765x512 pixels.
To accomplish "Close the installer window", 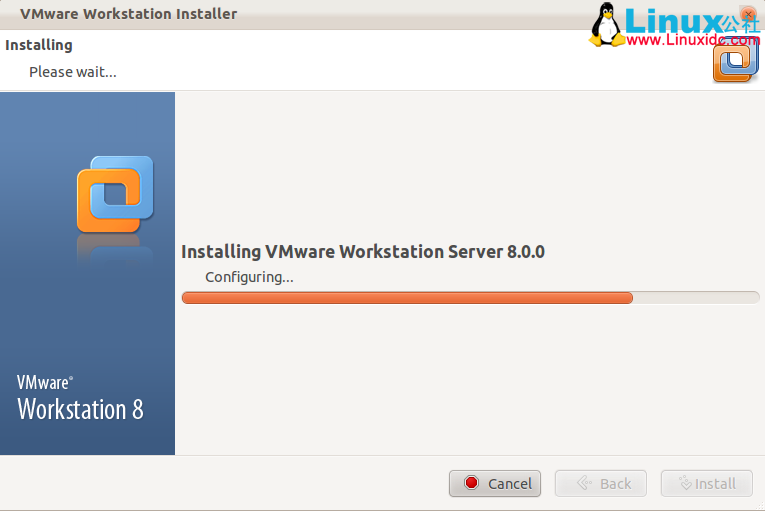I will click(748, 14).
